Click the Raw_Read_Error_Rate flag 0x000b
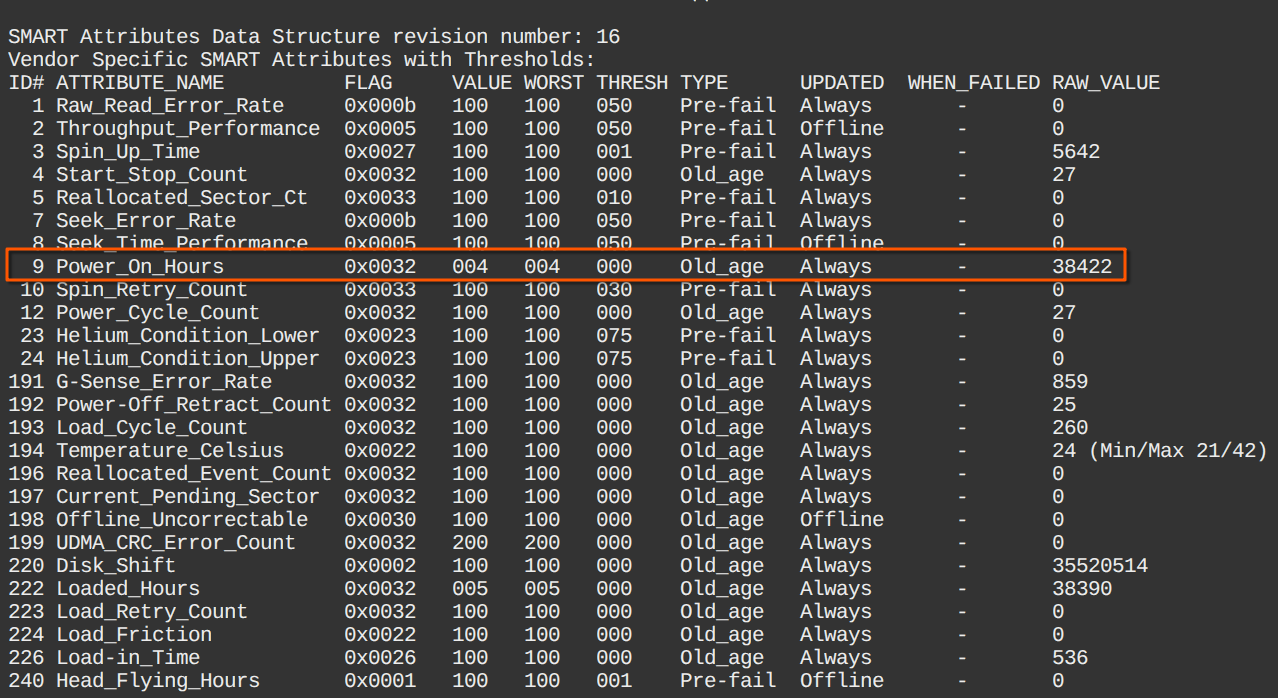This screenshot has width=1278, height=698. pyautogui.click(x=380, y=106)
